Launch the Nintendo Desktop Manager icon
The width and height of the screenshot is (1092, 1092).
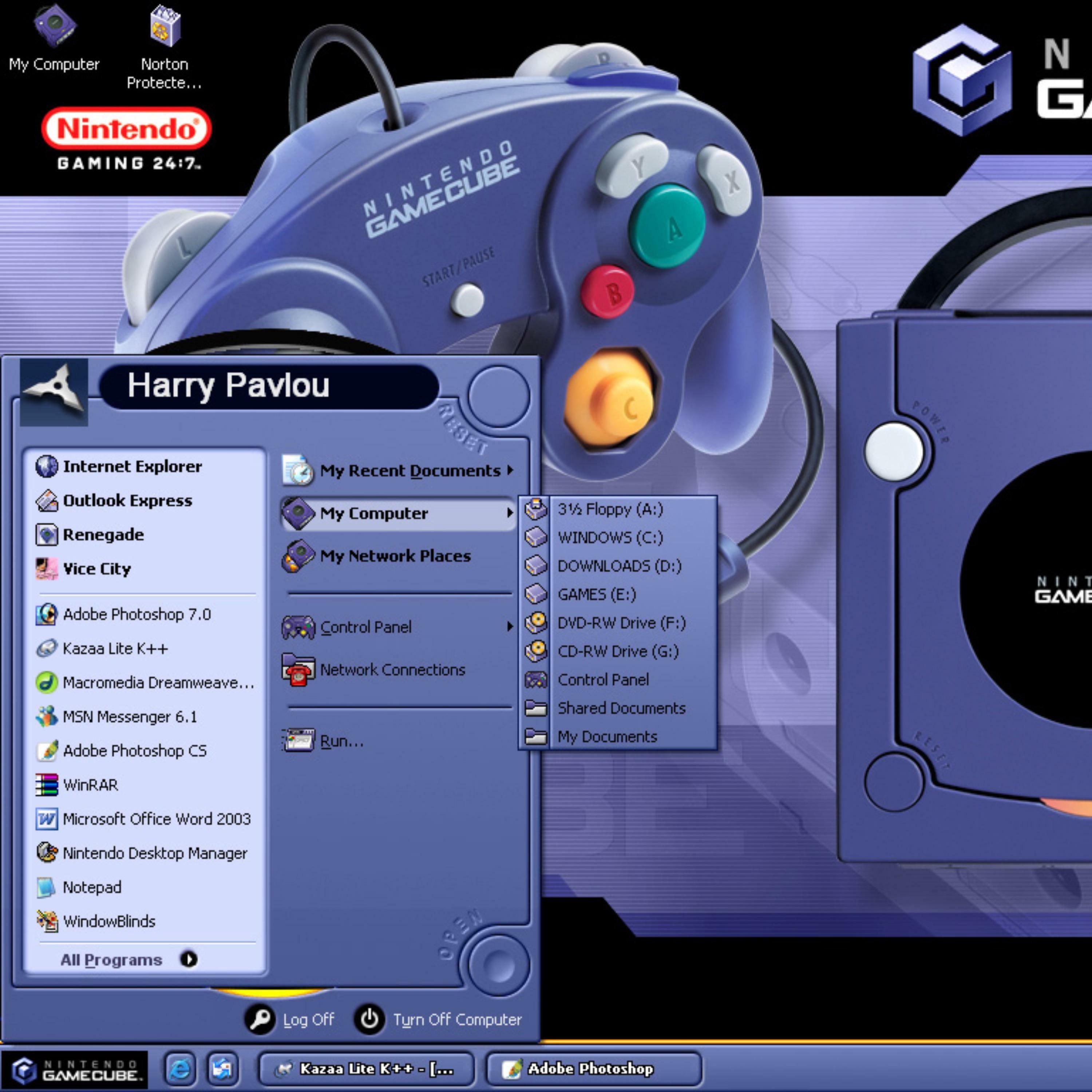pos(47,853)
